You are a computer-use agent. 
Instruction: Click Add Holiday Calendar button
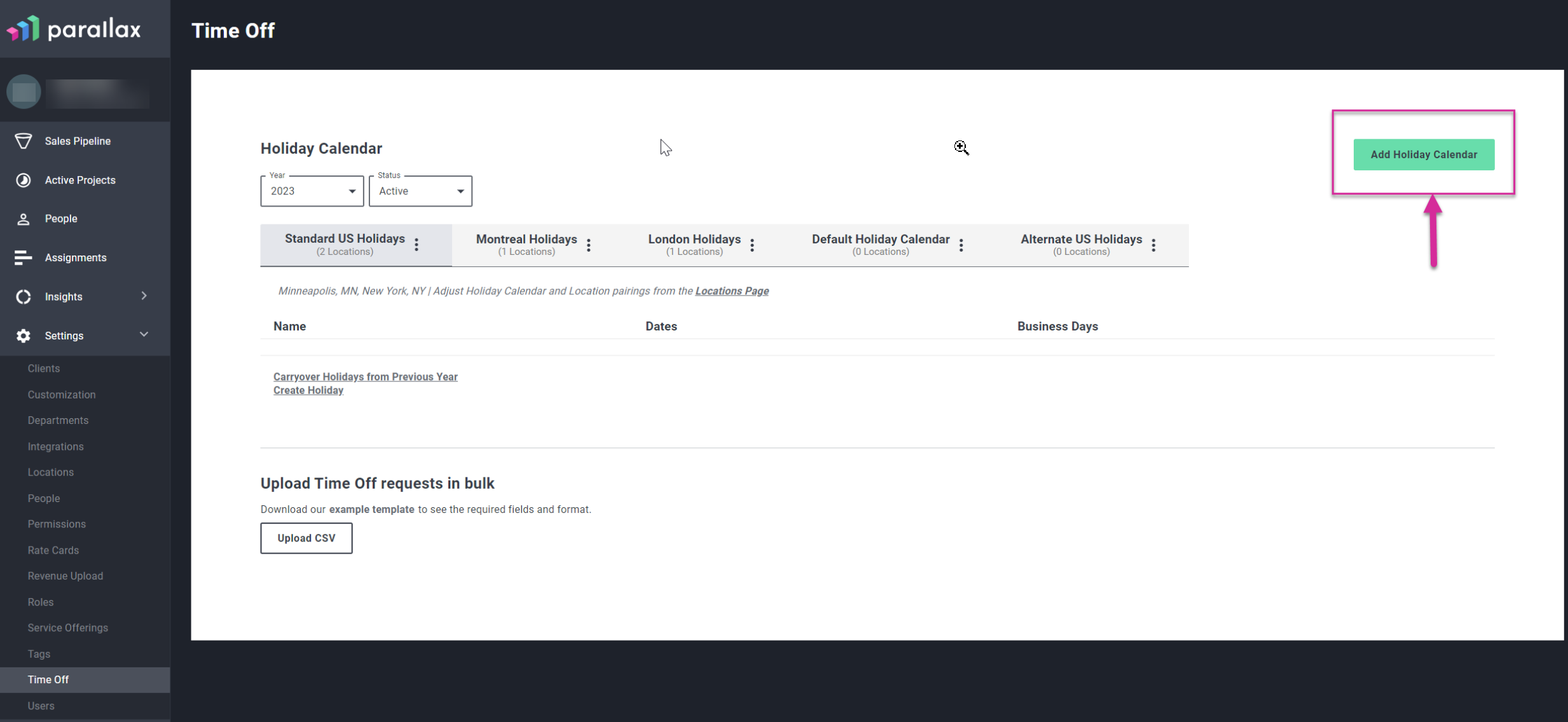tap(1424, 154)
